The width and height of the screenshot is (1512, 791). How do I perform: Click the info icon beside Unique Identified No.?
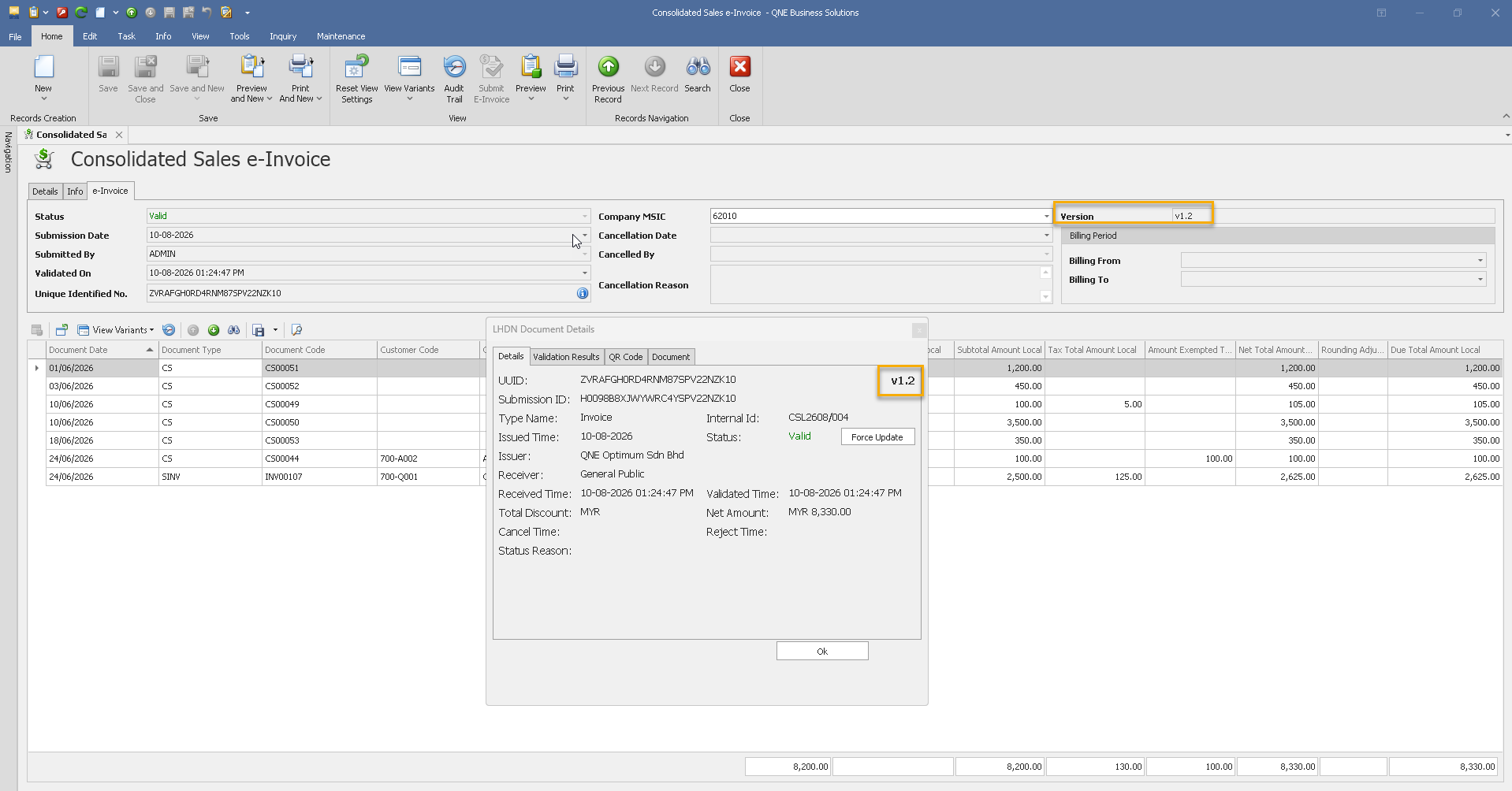coord(583,293)
